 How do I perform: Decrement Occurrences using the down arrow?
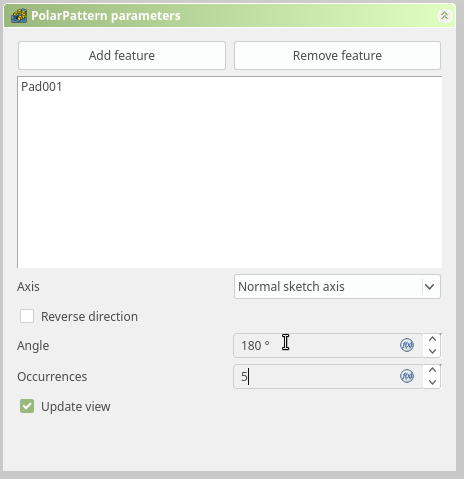click(x=432, y=382)
